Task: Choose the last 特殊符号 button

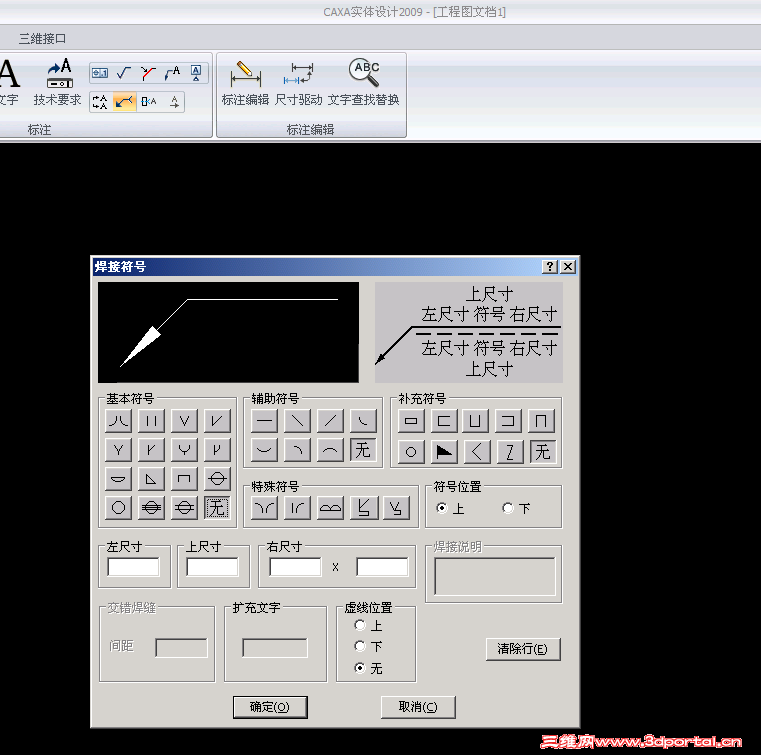Action: point(397,508)
